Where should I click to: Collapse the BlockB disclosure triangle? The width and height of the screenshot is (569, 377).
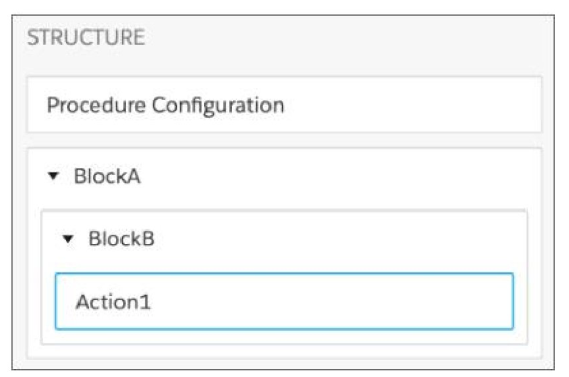point(68,239)
